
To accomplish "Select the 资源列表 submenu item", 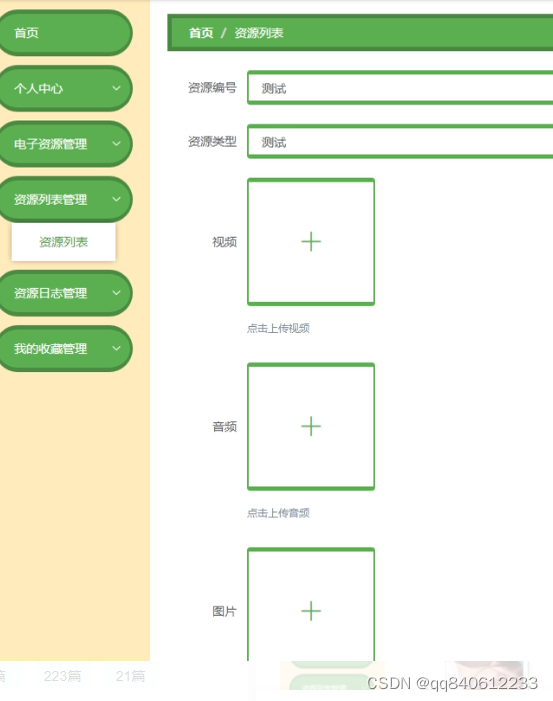I will pyautogui.click(x=63, y=242).
